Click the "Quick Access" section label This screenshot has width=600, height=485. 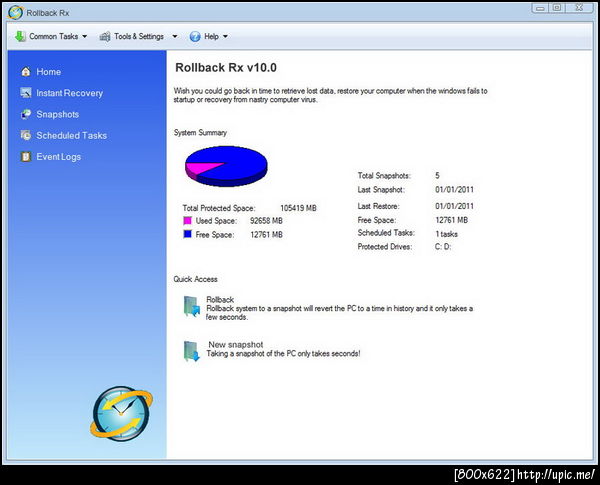pos(195,279)
